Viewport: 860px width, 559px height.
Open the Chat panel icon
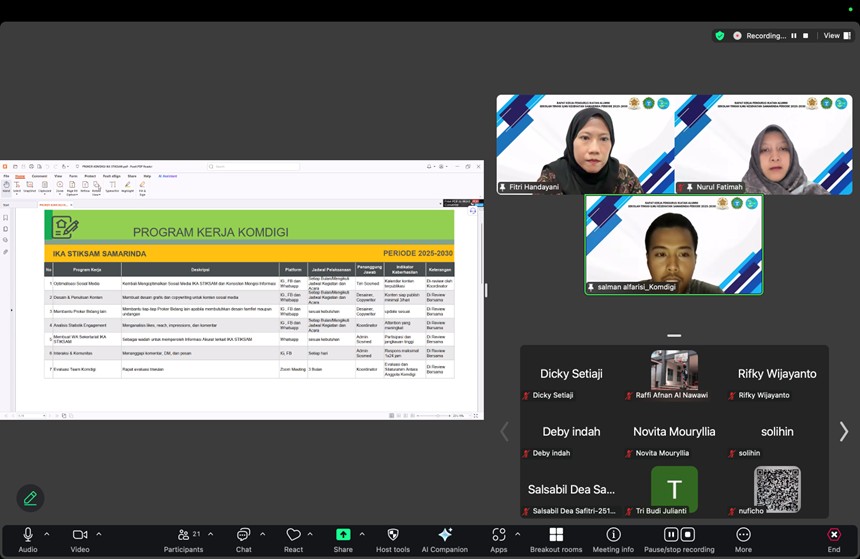[243, 535]
